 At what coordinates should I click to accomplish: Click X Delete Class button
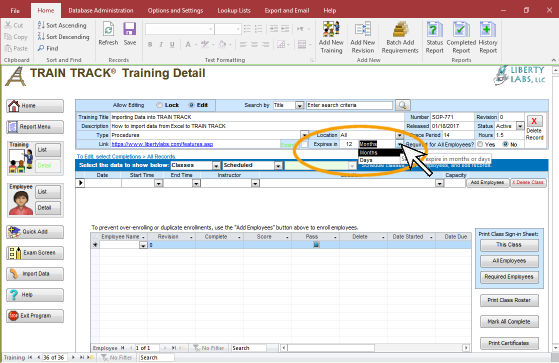[x=528, y=183]
